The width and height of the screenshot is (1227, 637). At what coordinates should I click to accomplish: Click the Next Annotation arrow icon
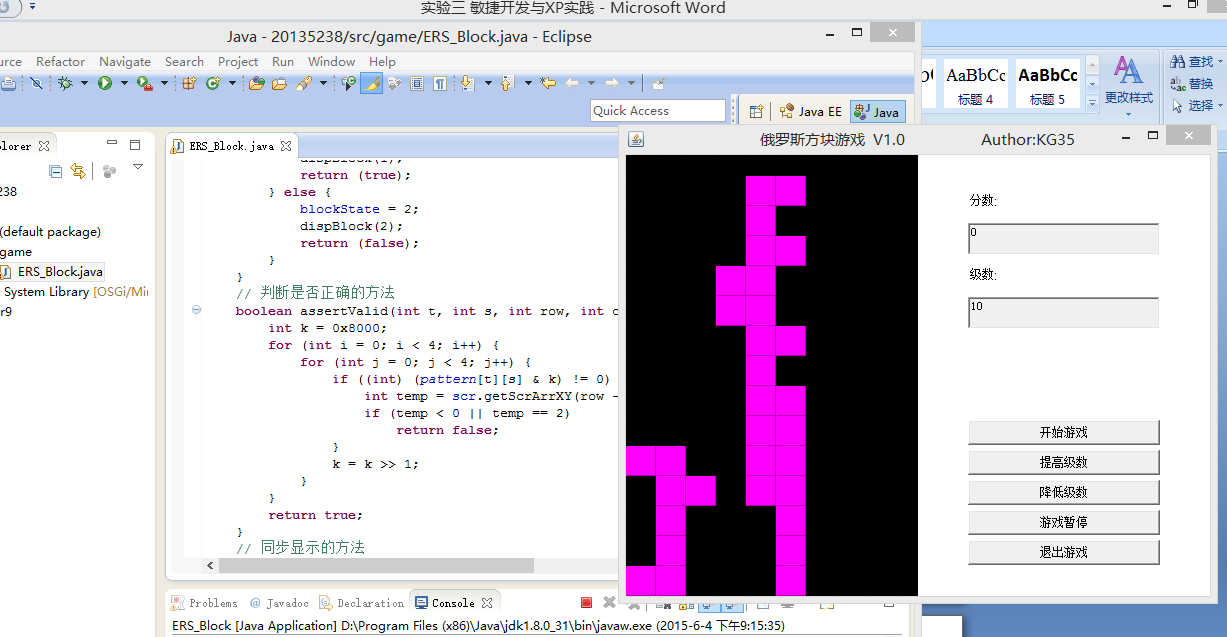click(467, 83)
